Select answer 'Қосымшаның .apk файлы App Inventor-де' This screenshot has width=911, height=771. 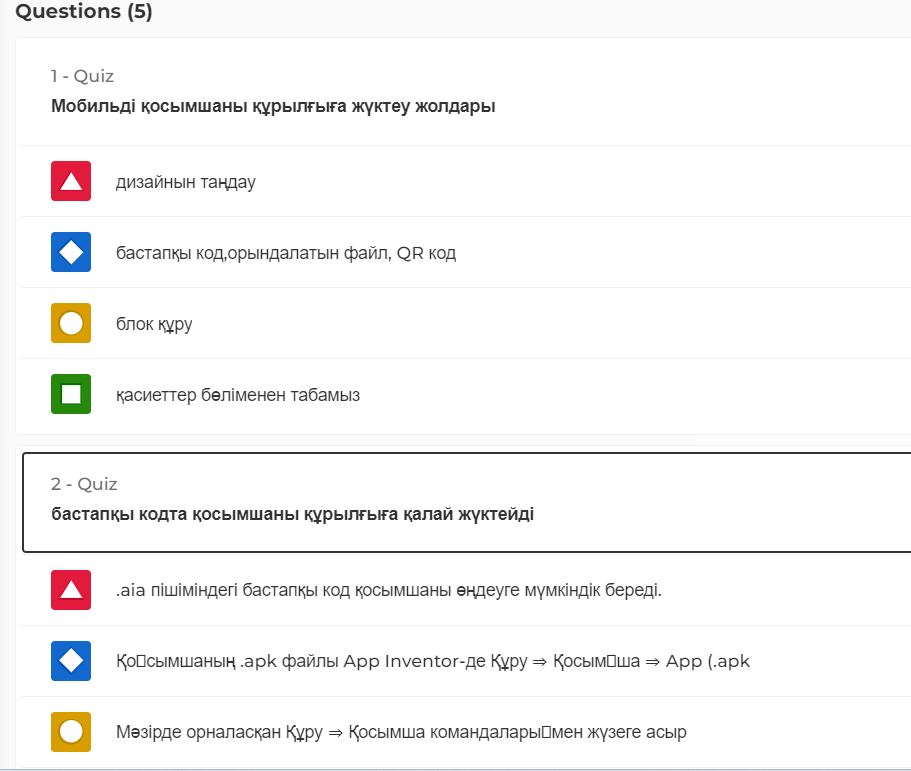point(432,661)
